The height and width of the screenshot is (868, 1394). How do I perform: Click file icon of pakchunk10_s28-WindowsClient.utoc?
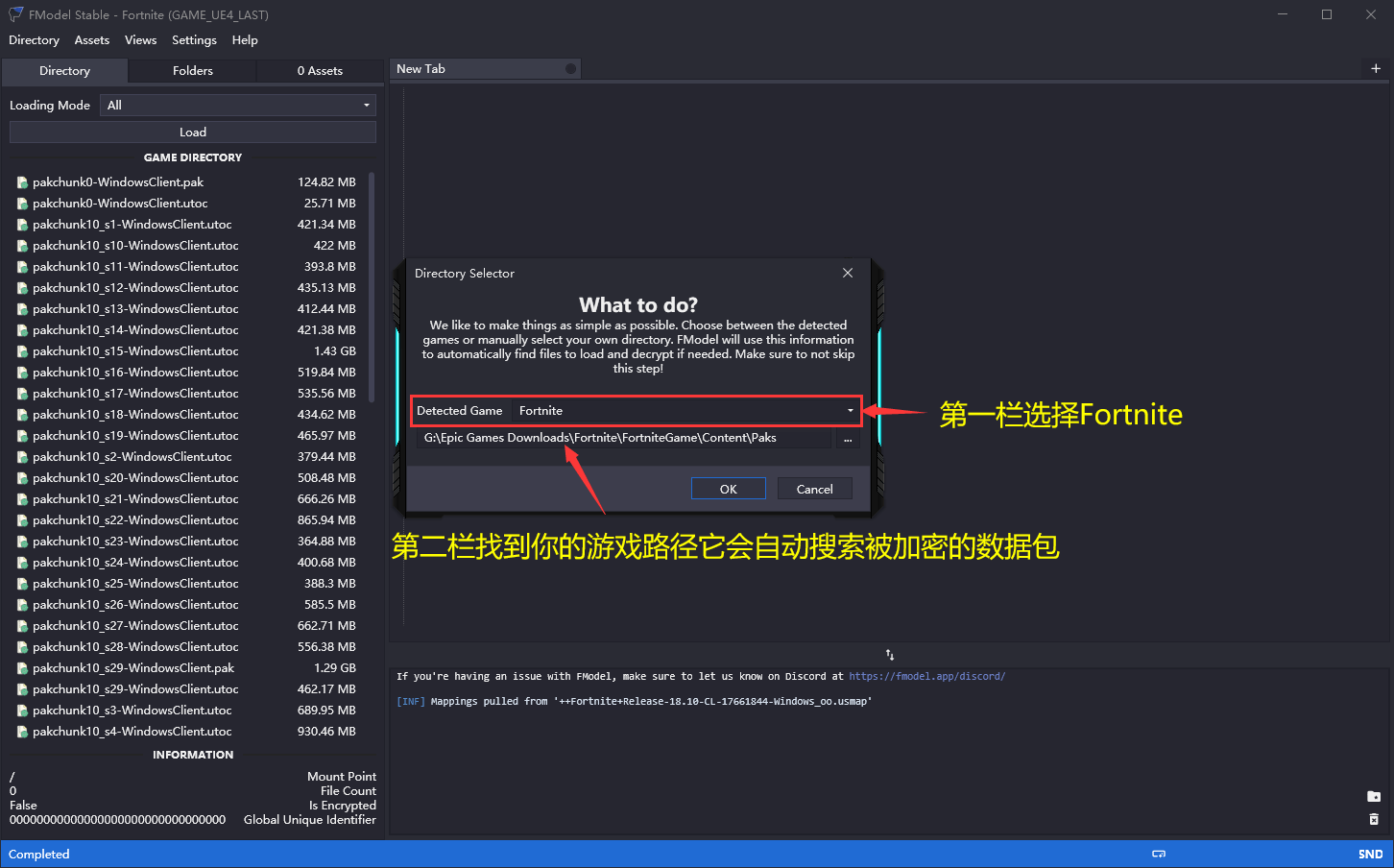pos(22,647)
